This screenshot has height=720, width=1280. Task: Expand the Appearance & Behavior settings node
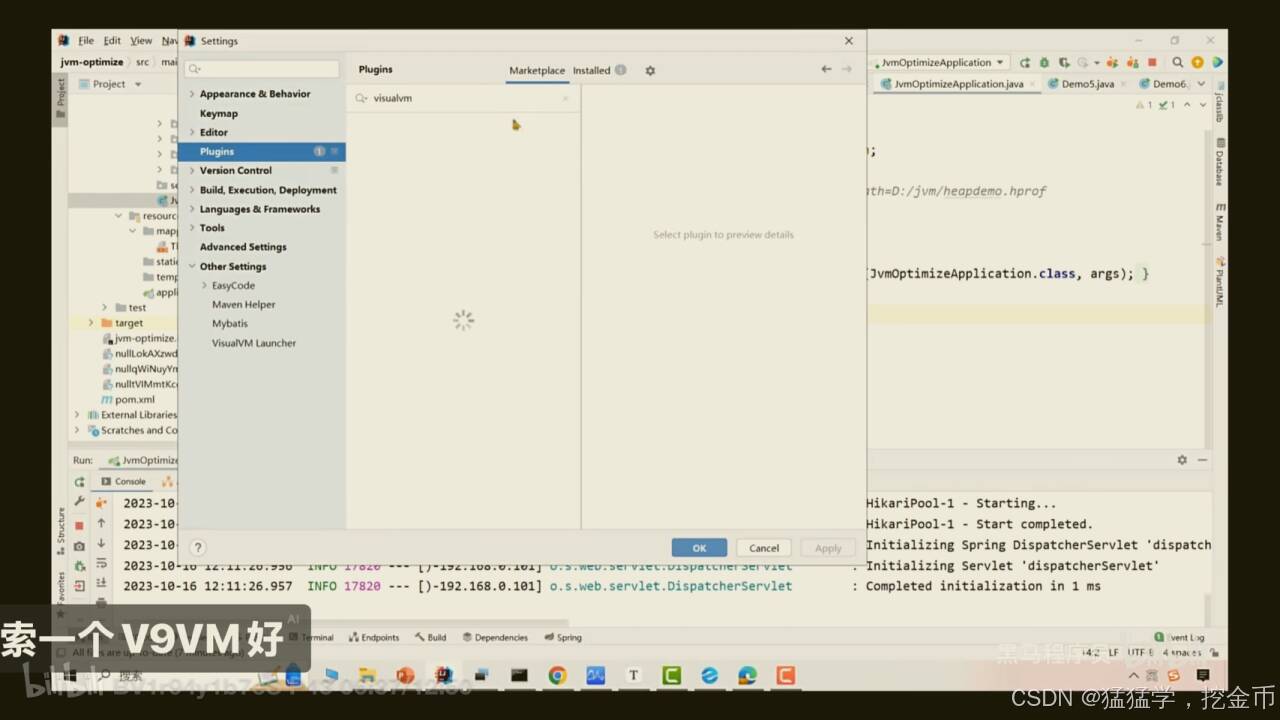[x=193, y=93]
